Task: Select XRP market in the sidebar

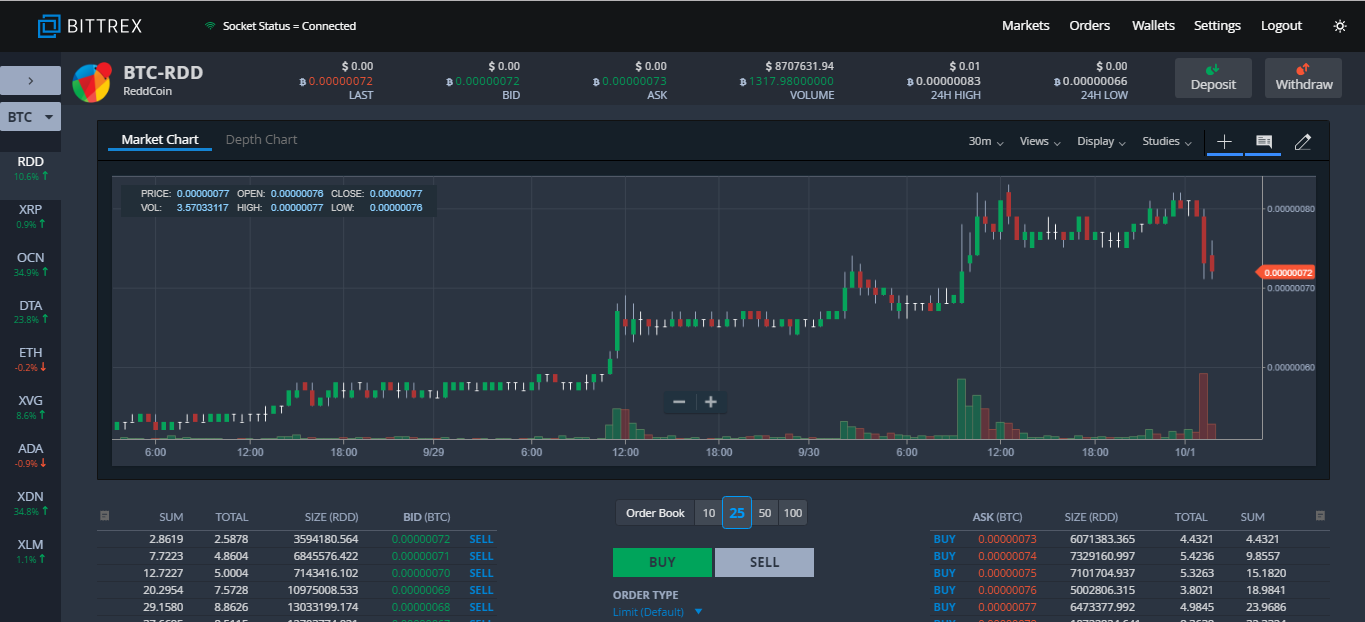Action: coord(30,216)
